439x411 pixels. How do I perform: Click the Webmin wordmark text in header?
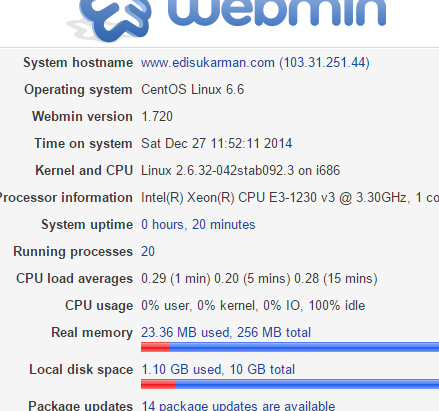(277, 13)
